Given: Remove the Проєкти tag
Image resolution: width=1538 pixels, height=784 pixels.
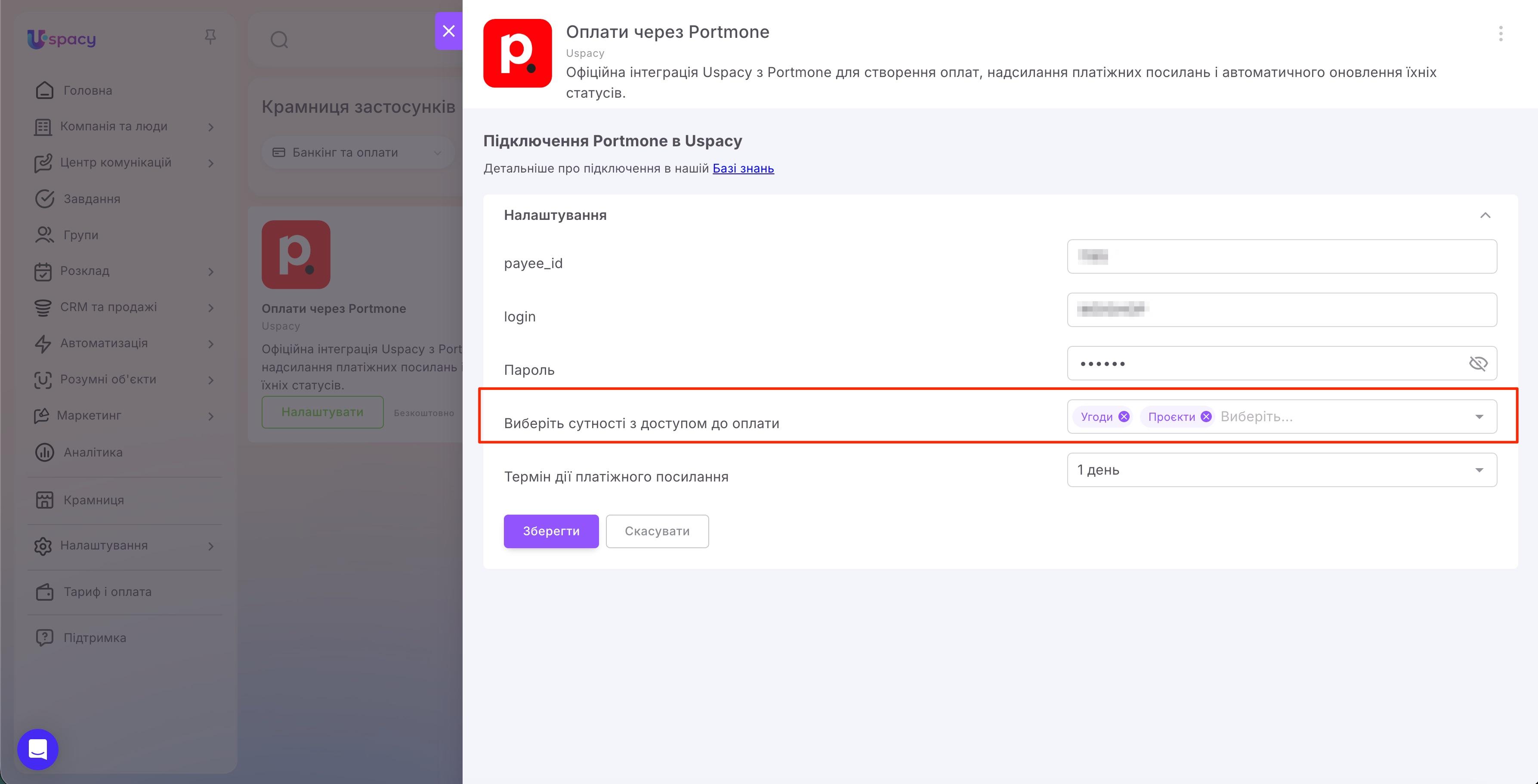Looking at the screenshot, I should [1206, 417].
